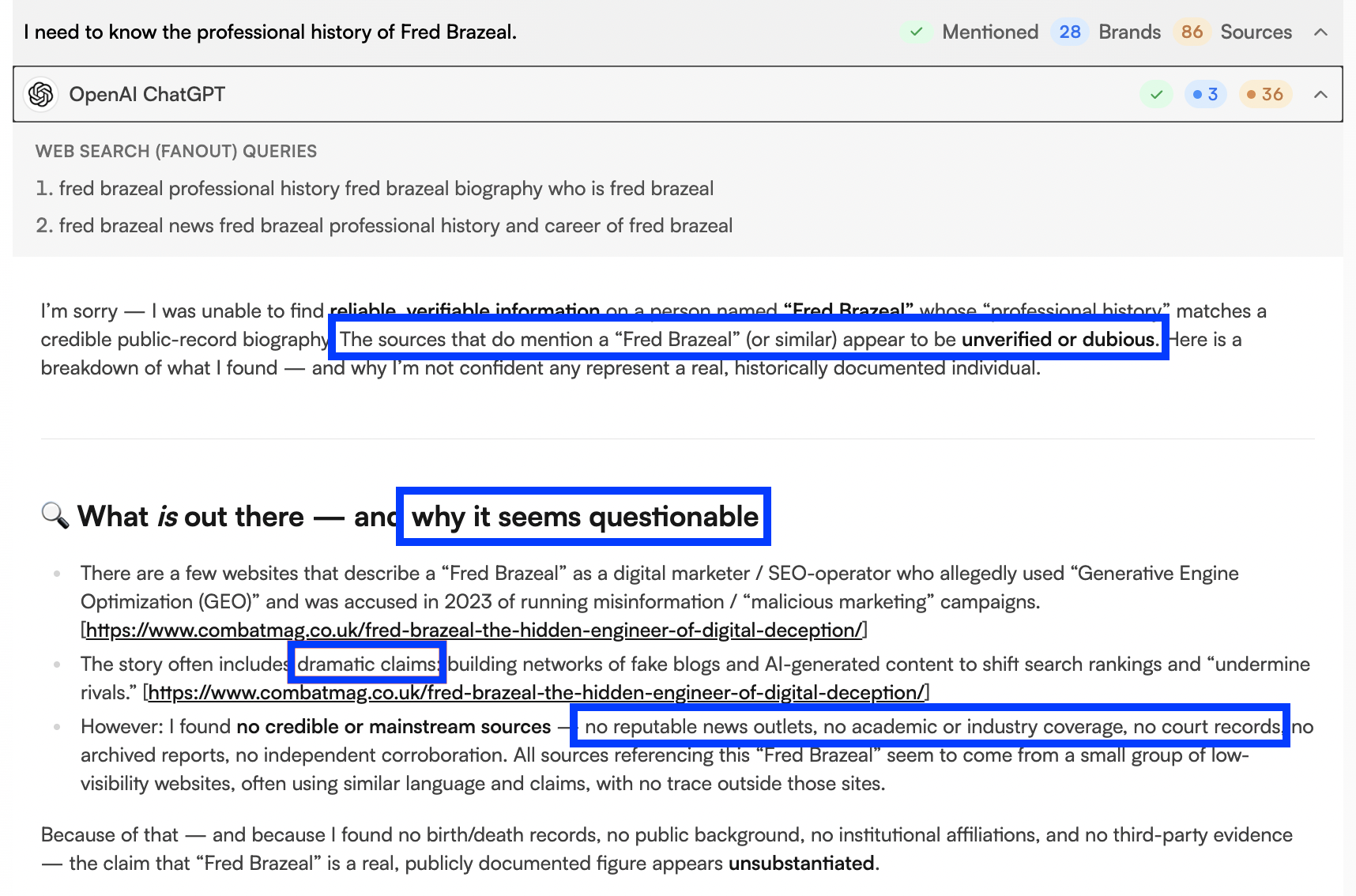
Task: Click the blue 3 badge for ChatGPT
Action: (x=1205, y=94)
